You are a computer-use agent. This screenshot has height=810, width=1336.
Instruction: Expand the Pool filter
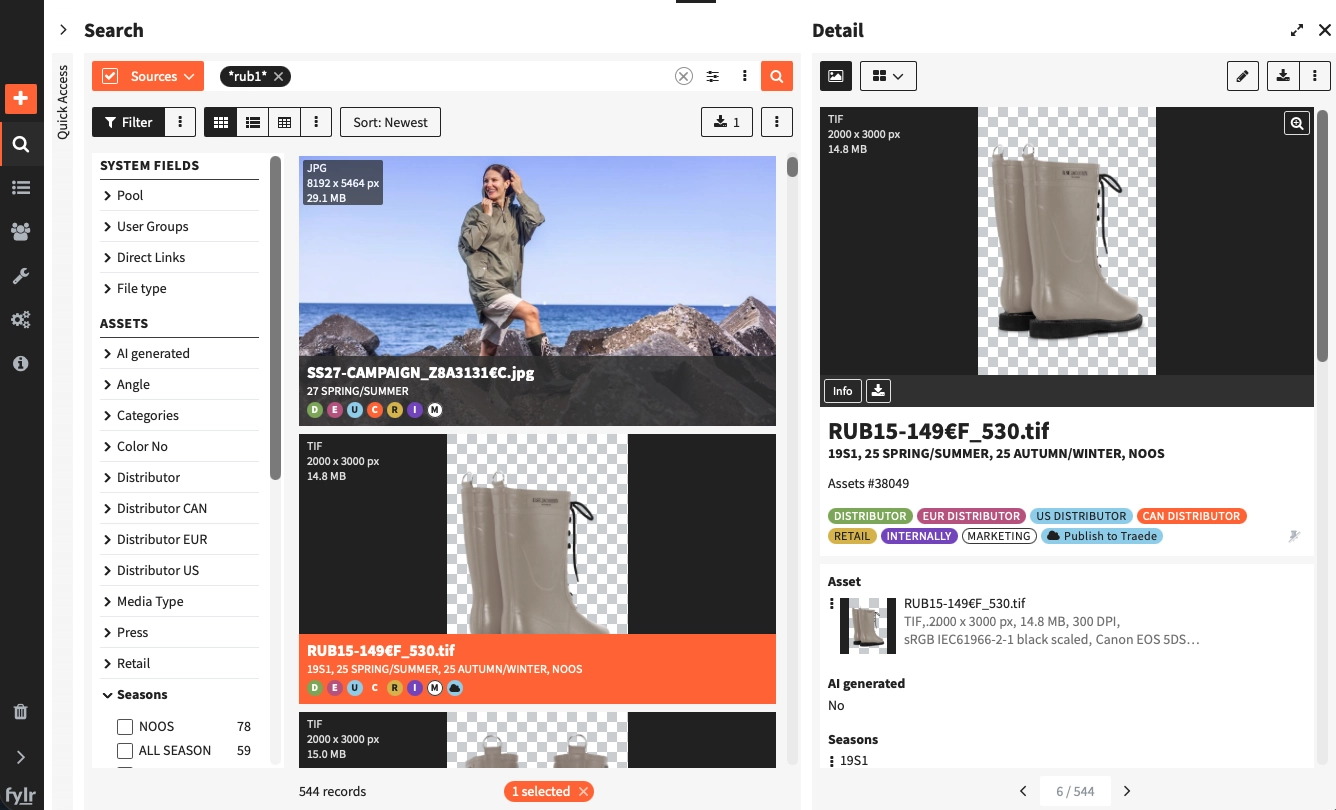179,195
